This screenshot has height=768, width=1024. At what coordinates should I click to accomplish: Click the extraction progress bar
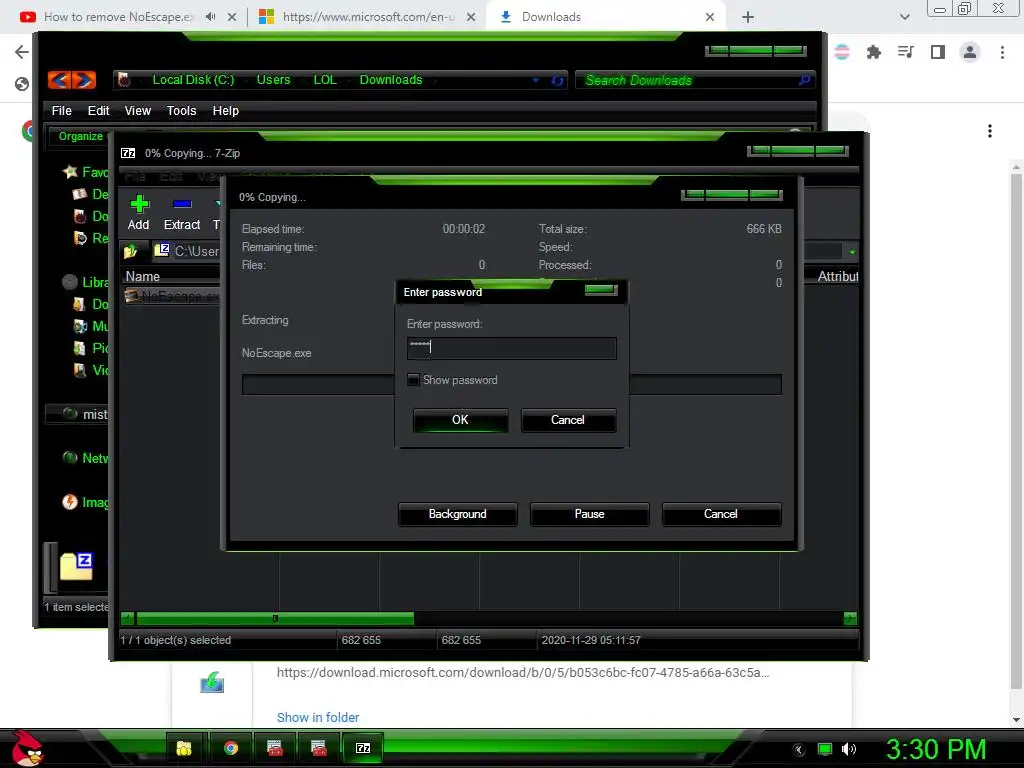[x=511, y=385]
